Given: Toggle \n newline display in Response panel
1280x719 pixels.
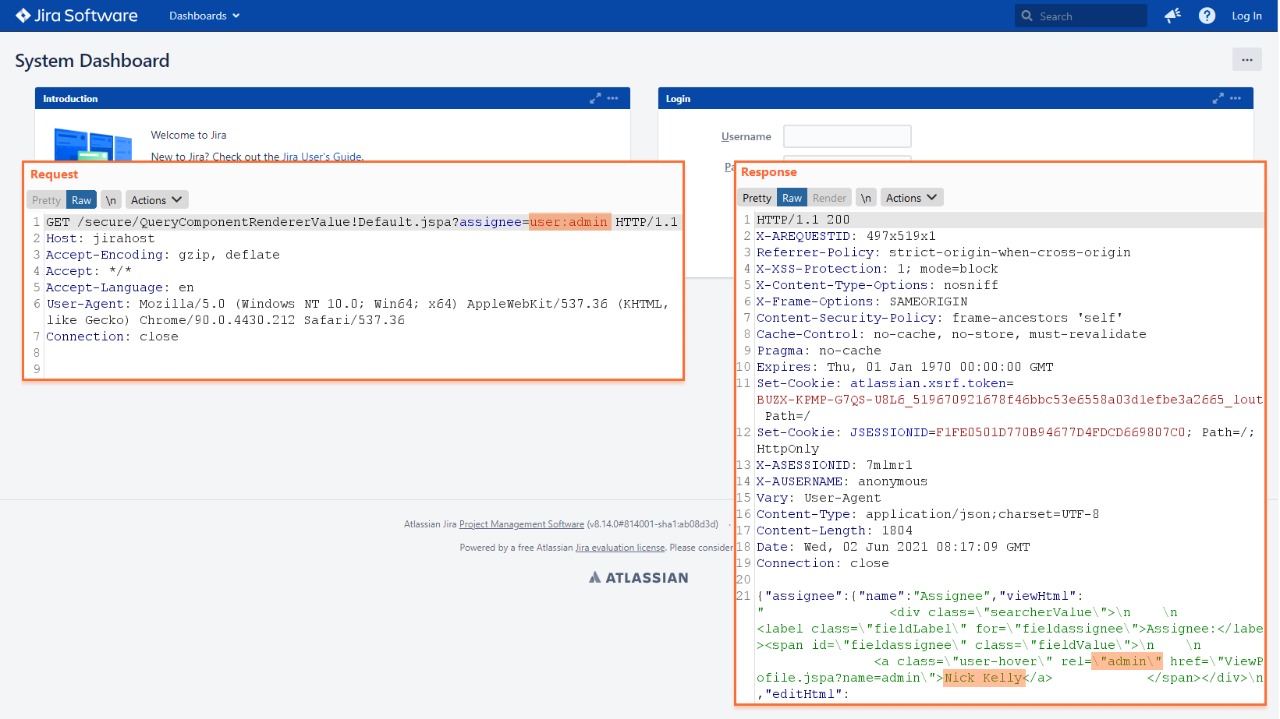Looking at the screenshot, I should (866, 198).
